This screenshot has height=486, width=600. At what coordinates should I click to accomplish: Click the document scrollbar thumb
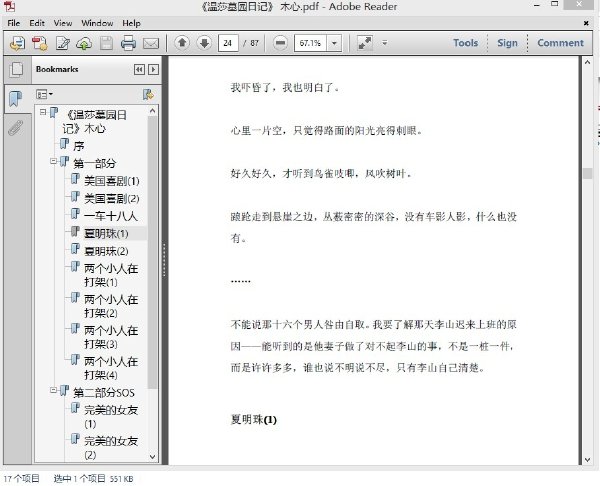587,173
